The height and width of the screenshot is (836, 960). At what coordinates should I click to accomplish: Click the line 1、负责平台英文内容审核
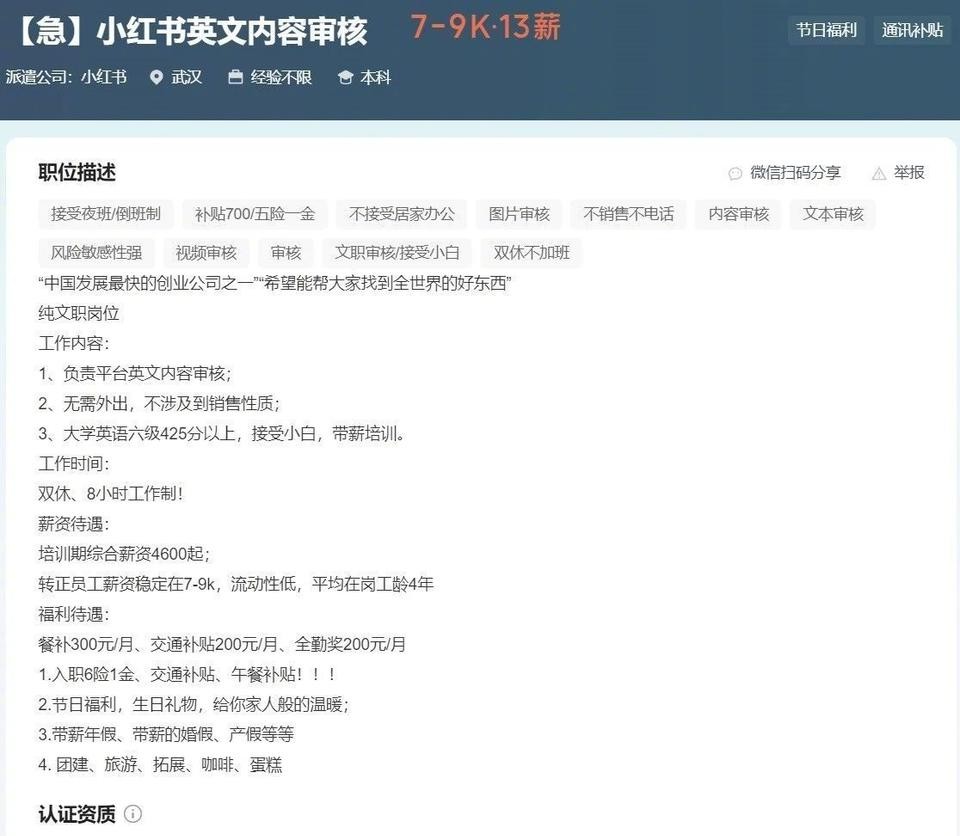coord(135,373)
